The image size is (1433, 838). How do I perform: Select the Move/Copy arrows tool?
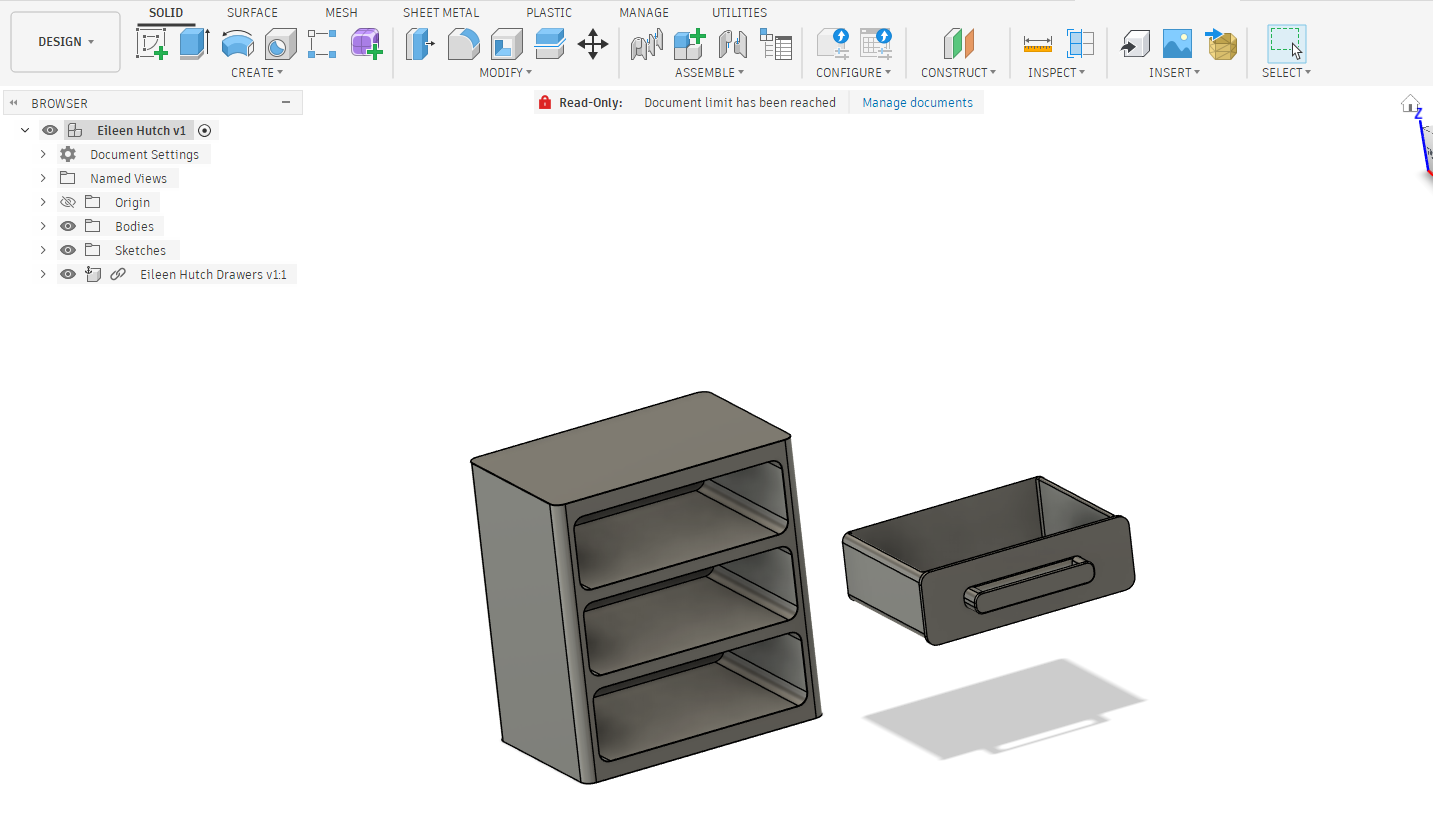coord(593,44)
